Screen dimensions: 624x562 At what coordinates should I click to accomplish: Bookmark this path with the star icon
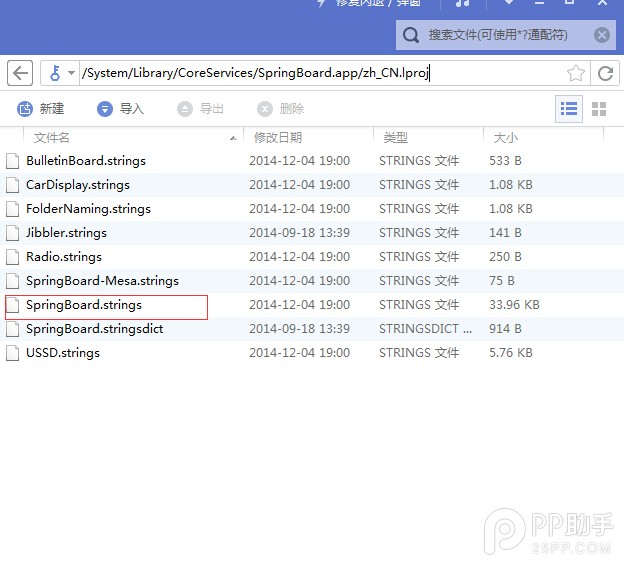(575, 73)
